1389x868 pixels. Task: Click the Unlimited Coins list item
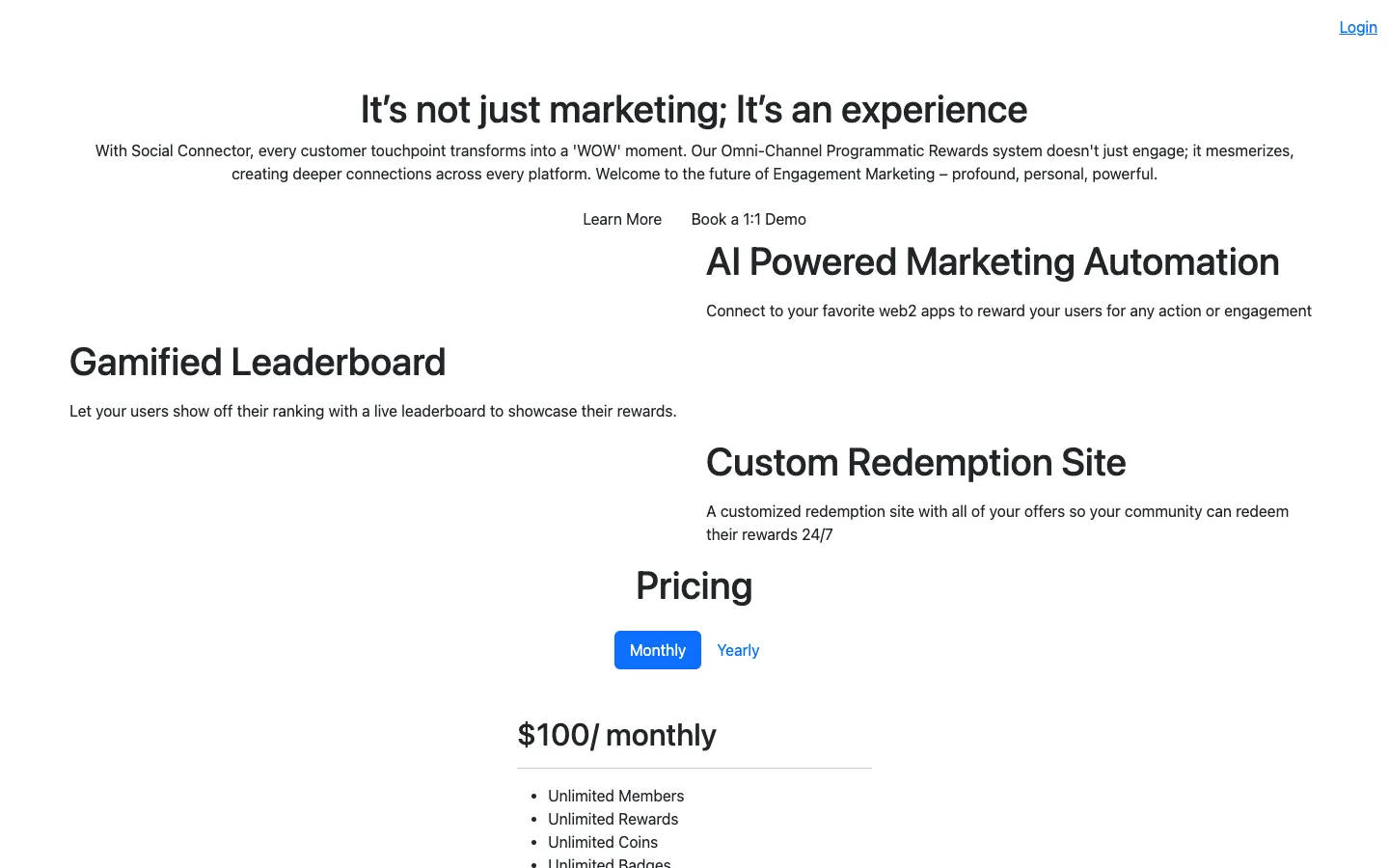point(603,842)
